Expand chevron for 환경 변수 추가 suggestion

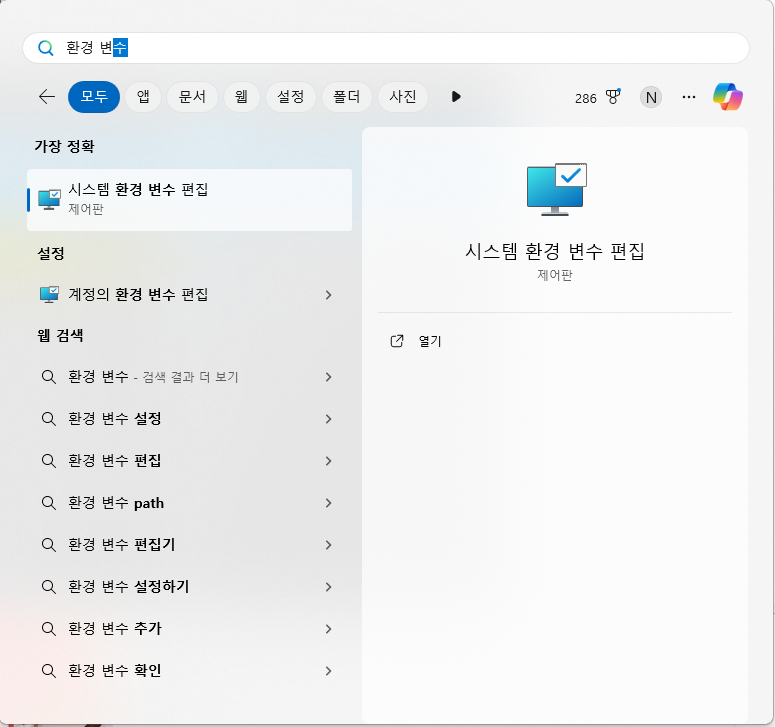tap(328, 629)
